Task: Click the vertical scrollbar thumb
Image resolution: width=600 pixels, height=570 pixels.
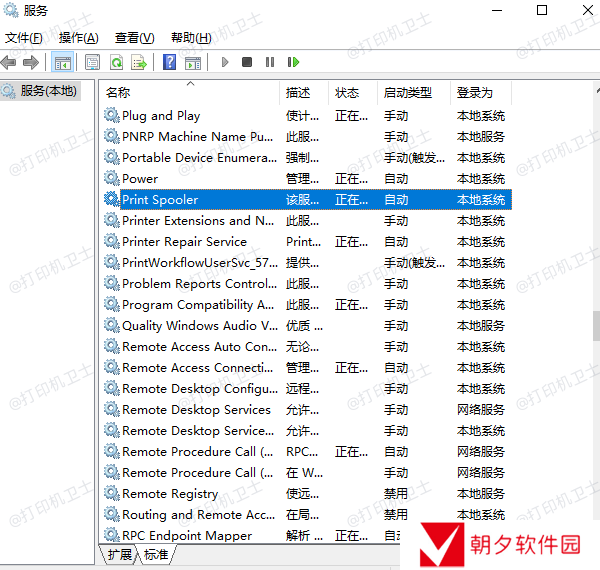Action: click(596, 326)
